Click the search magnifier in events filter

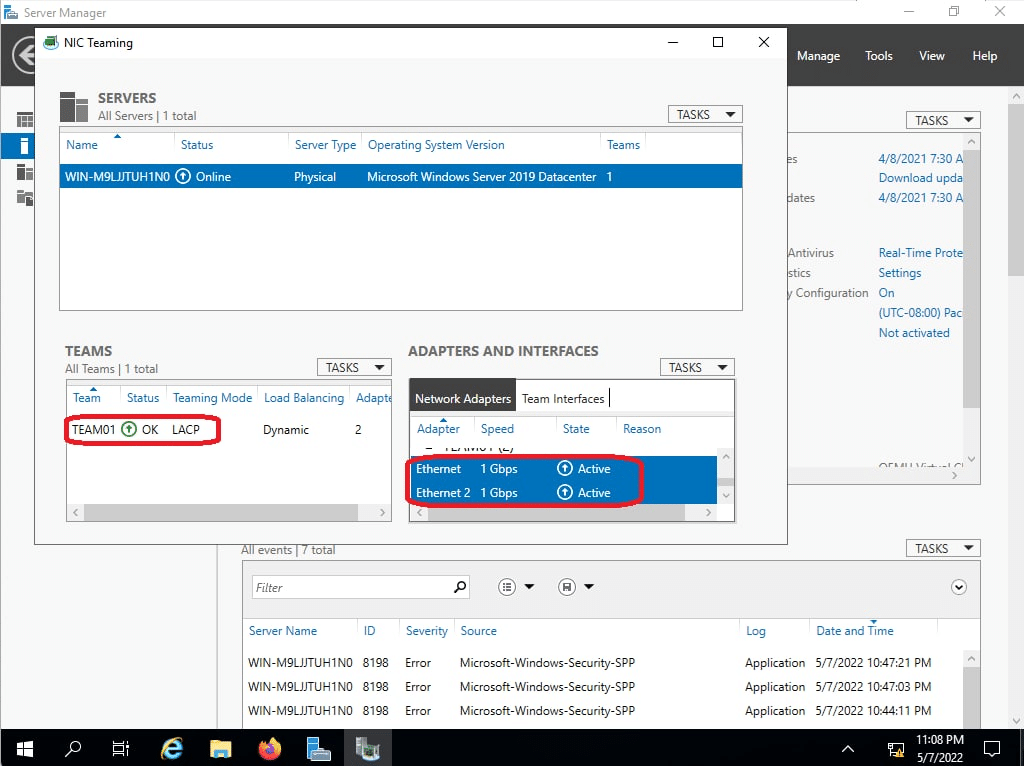[x=460, y=587]
